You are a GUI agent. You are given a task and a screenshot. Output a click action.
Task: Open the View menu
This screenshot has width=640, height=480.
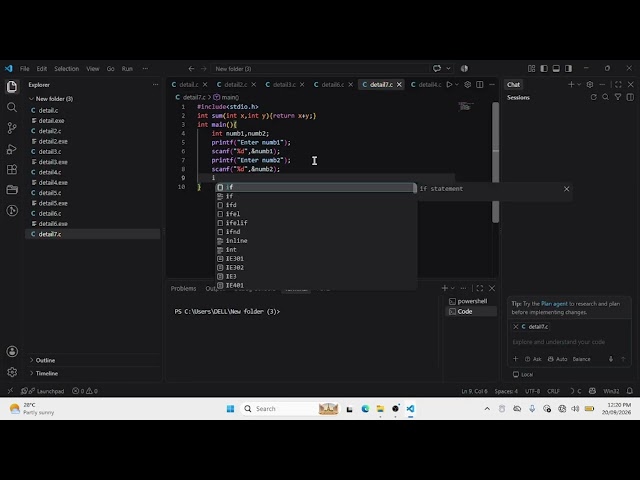93,69
